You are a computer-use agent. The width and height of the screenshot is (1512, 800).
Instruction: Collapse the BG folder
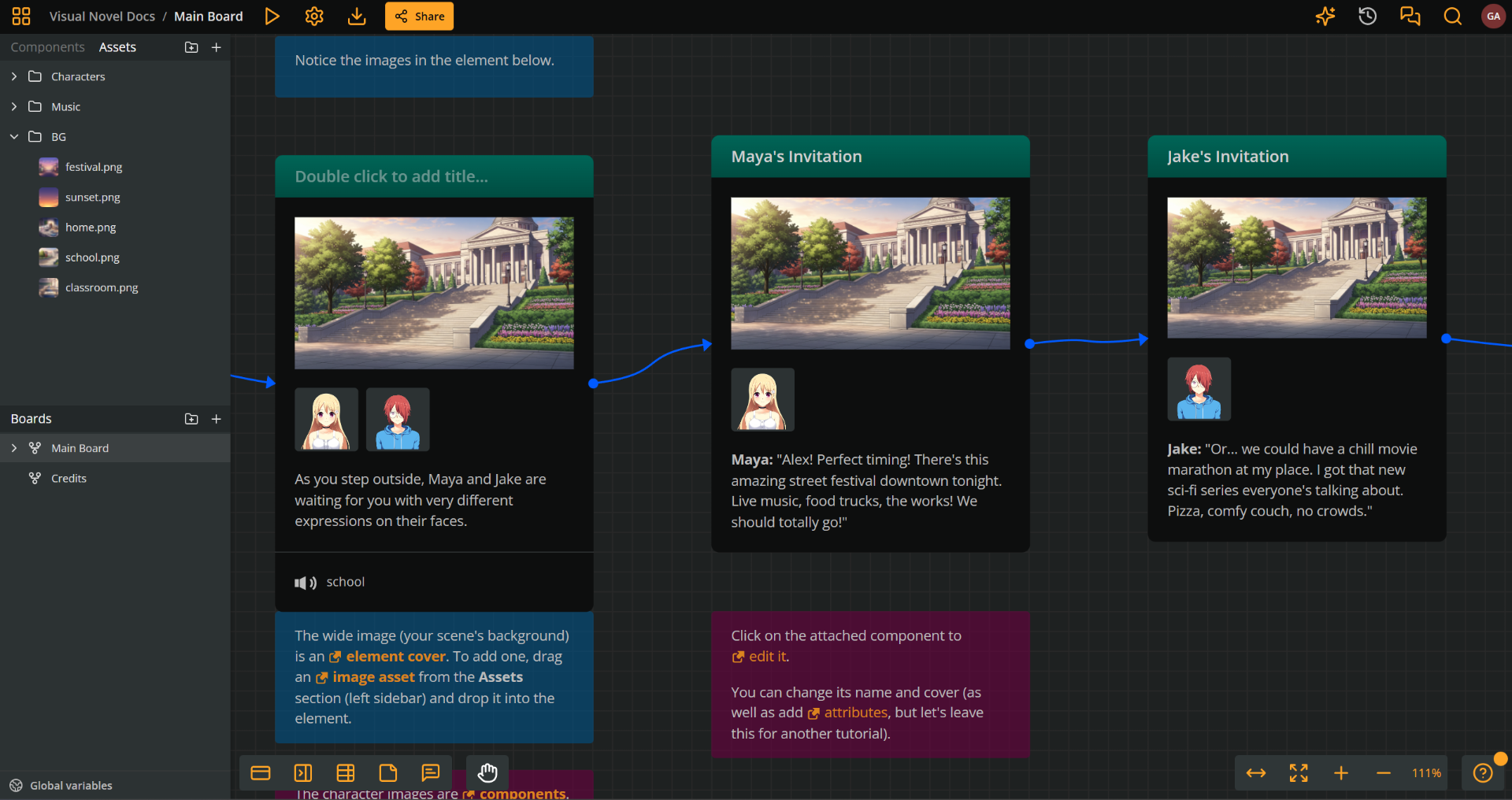[x=14, y=137]
